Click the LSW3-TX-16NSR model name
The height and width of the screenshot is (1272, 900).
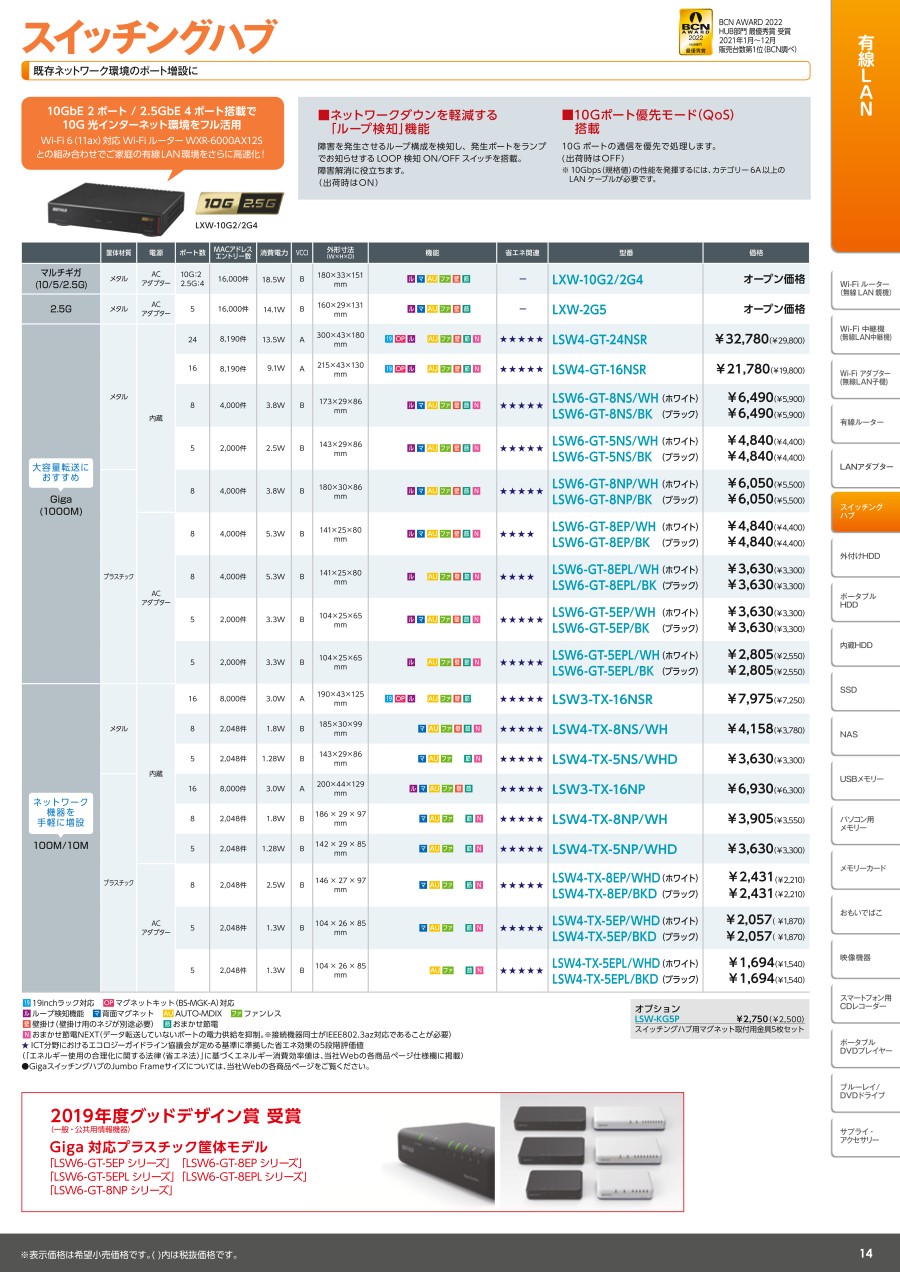602,700
